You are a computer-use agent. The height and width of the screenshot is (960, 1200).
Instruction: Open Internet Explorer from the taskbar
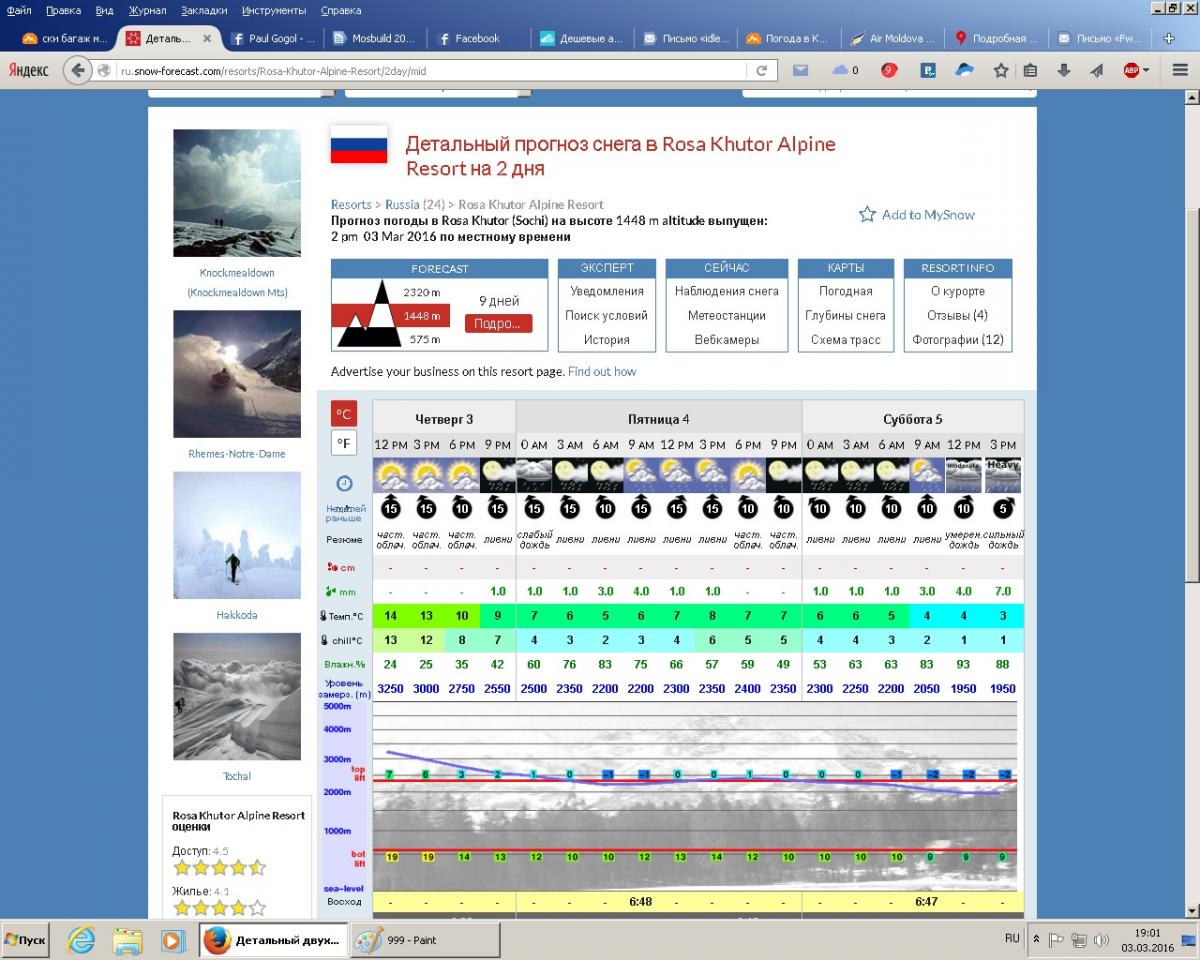[80, 940]
